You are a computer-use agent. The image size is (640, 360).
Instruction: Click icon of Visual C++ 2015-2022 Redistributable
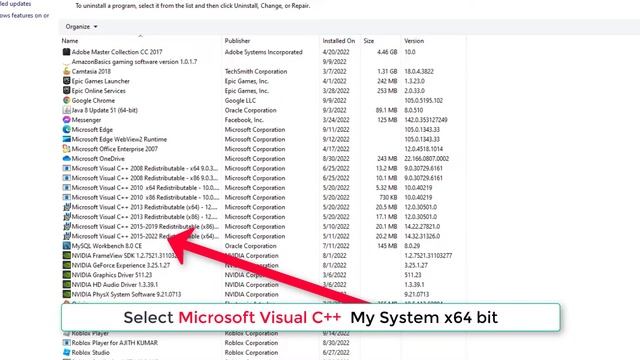[67, 236]
